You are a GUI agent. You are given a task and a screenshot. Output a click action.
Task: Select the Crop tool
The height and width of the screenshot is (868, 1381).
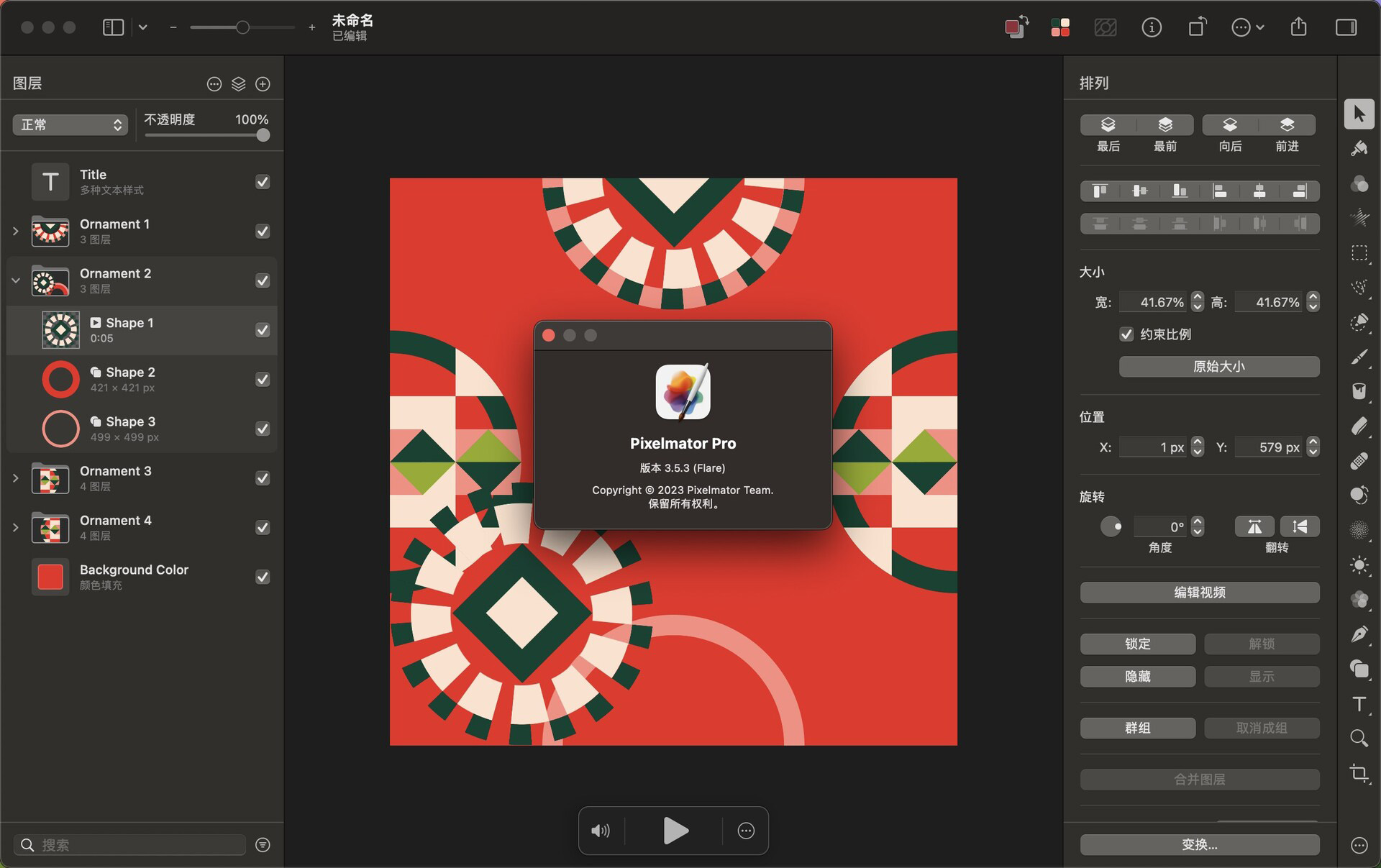point(1359,773)
